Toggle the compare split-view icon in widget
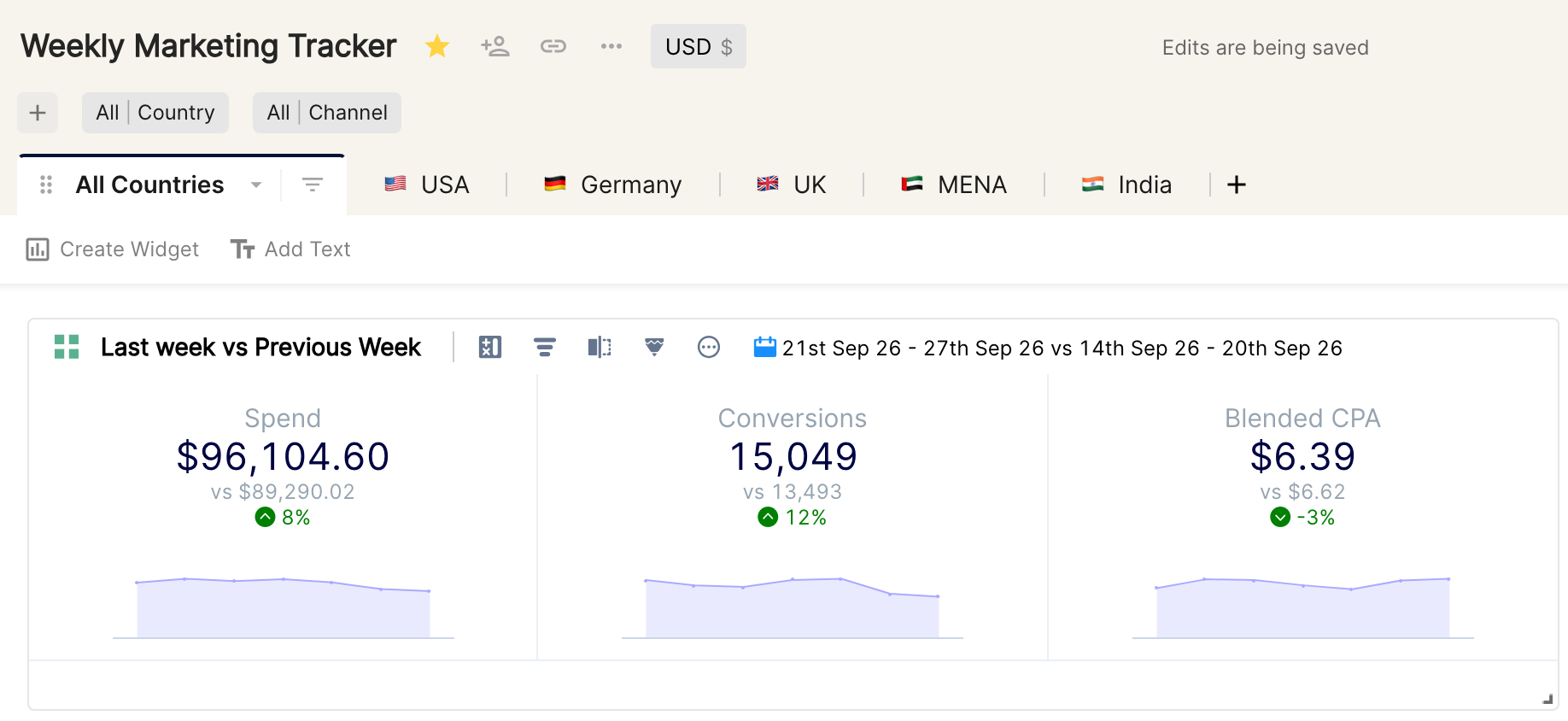 click(600, 347)
